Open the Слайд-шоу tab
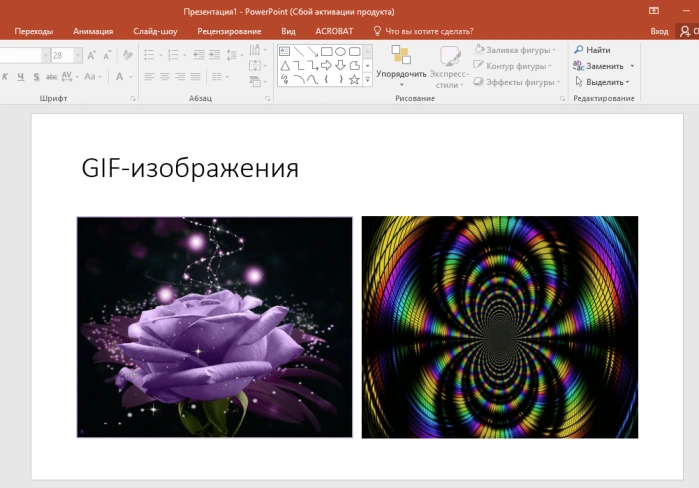Viewport: 699px width, 488px height. [155, 31]
